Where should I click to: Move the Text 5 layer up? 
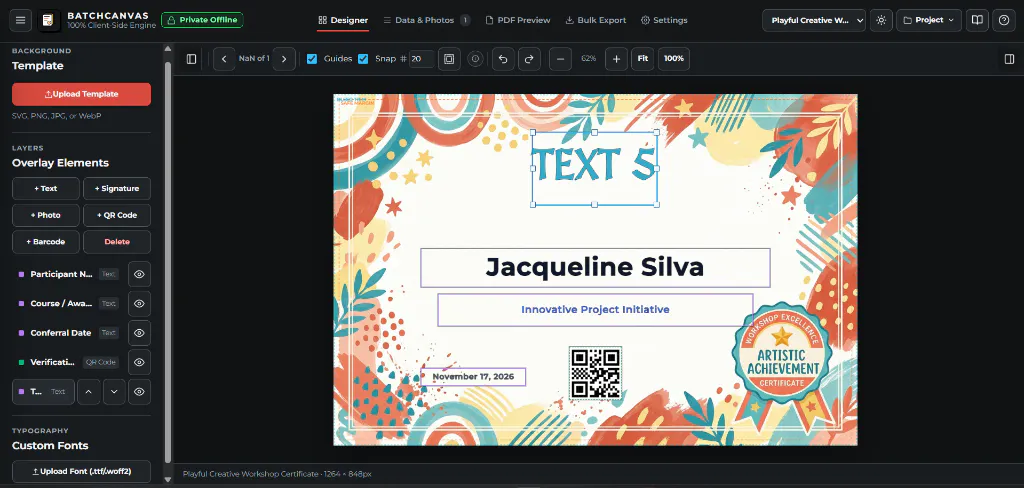[x=89, y=392]
